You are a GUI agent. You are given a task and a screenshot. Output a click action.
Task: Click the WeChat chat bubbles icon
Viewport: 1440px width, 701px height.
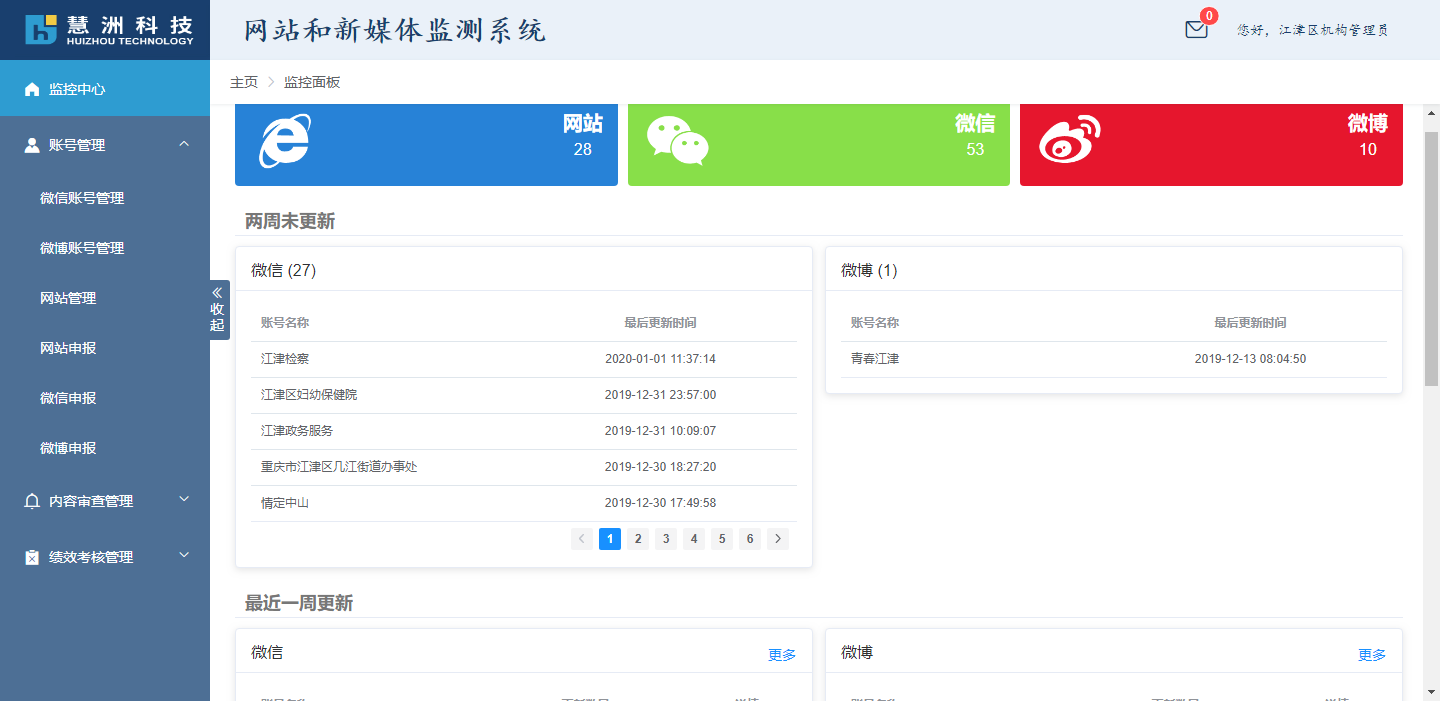(677, 141)
